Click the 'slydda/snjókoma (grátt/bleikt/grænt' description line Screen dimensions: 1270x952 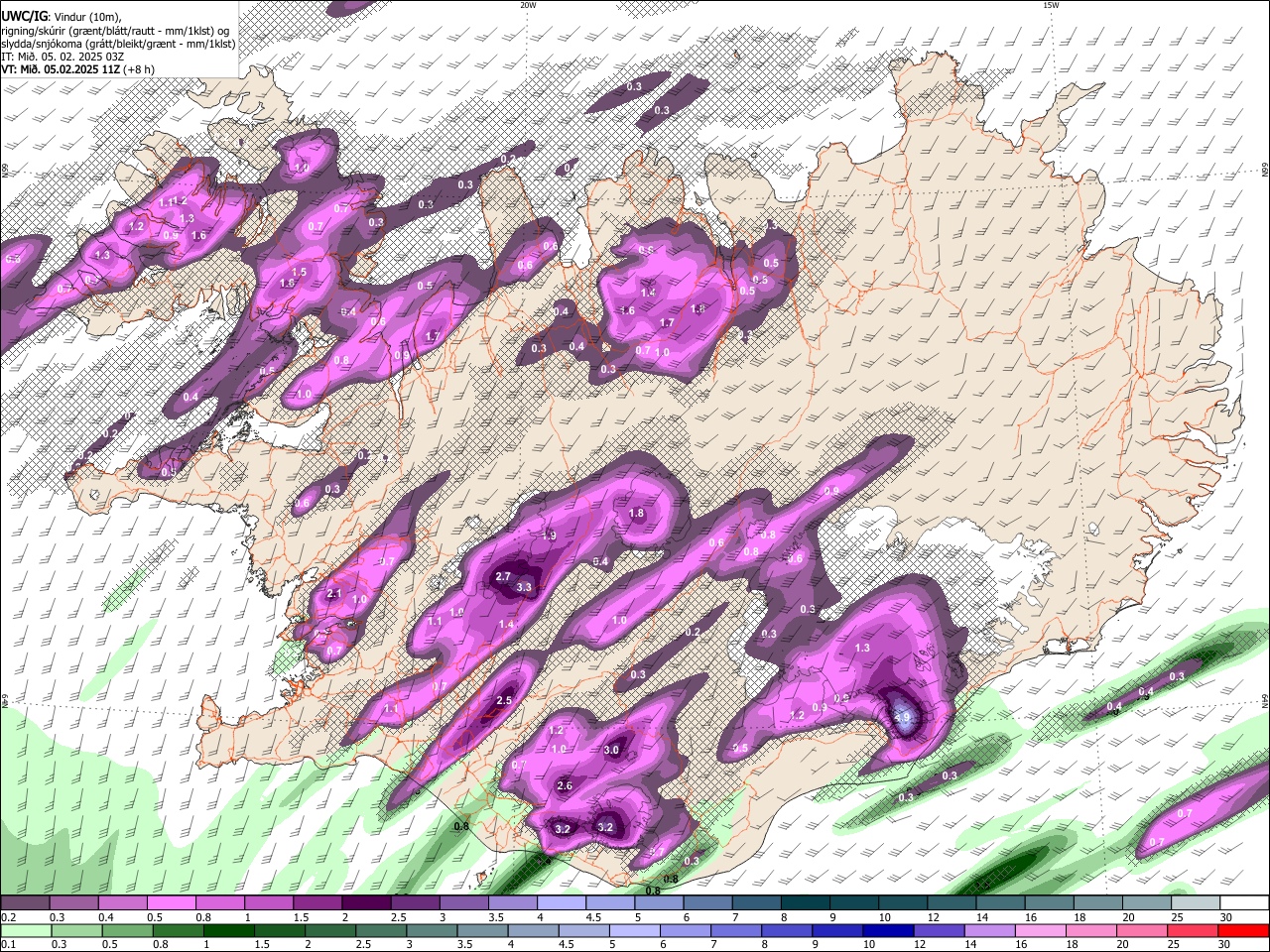pos(118,44)
